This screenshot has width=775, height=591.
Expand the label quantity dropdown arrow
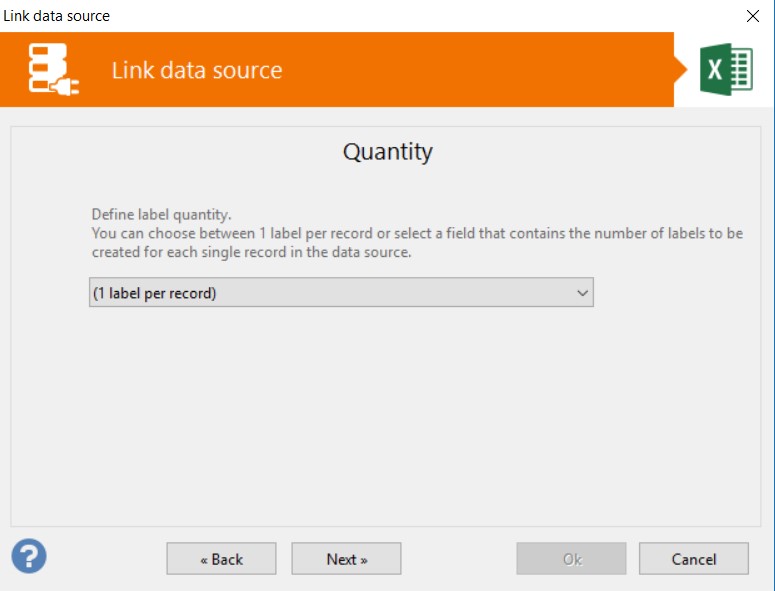point(582,293)
